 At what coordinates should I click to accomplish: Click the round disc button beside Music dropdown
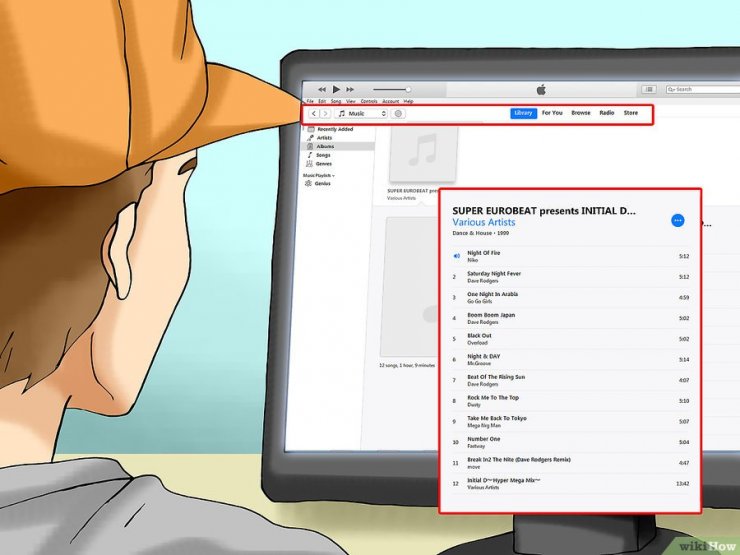pyautogui.click(x=398, y=114)
